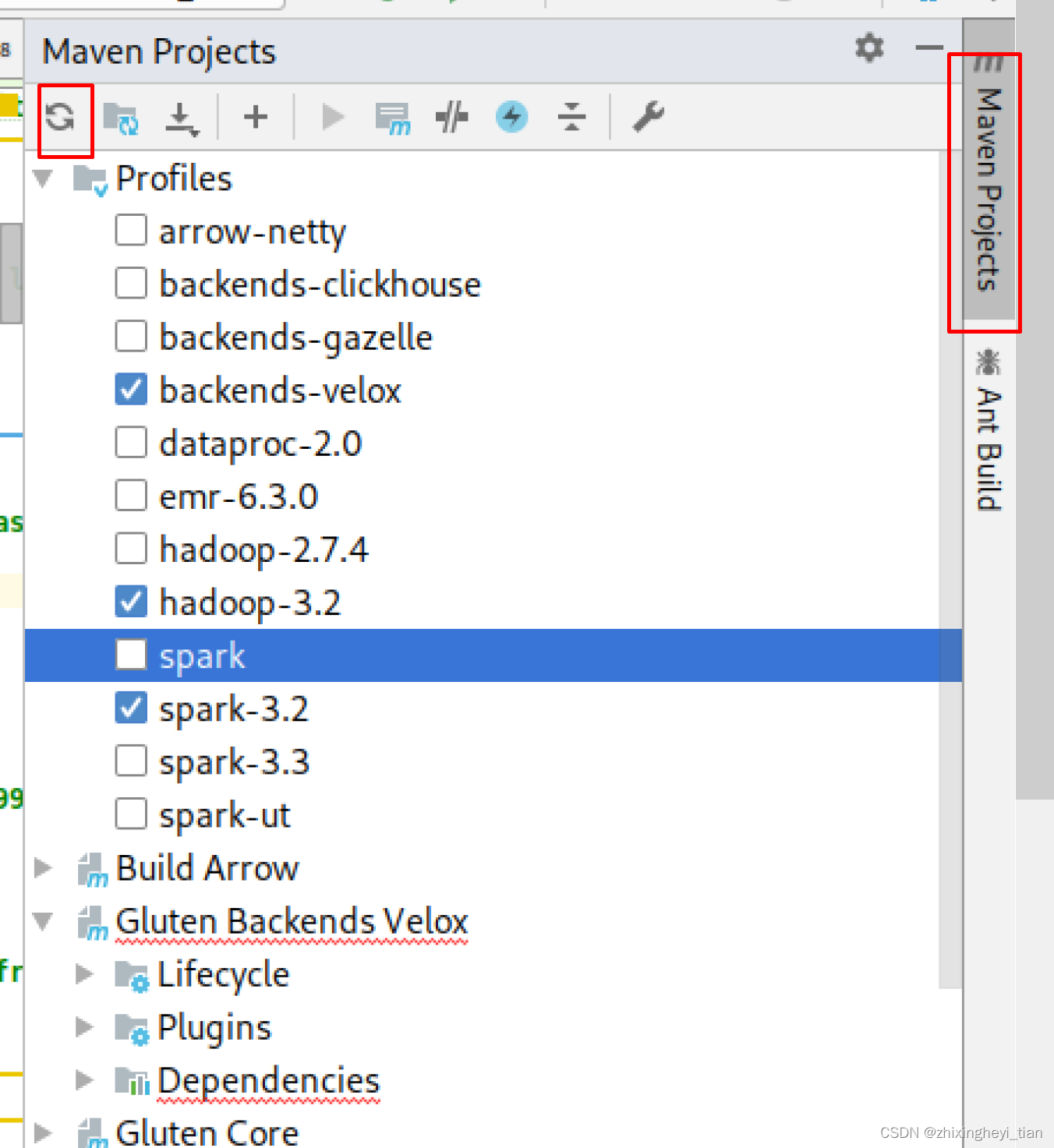The width and height of the screenshot is (1054, 1148).
Task: Select the Profiles label
Action: click(174, 179)
